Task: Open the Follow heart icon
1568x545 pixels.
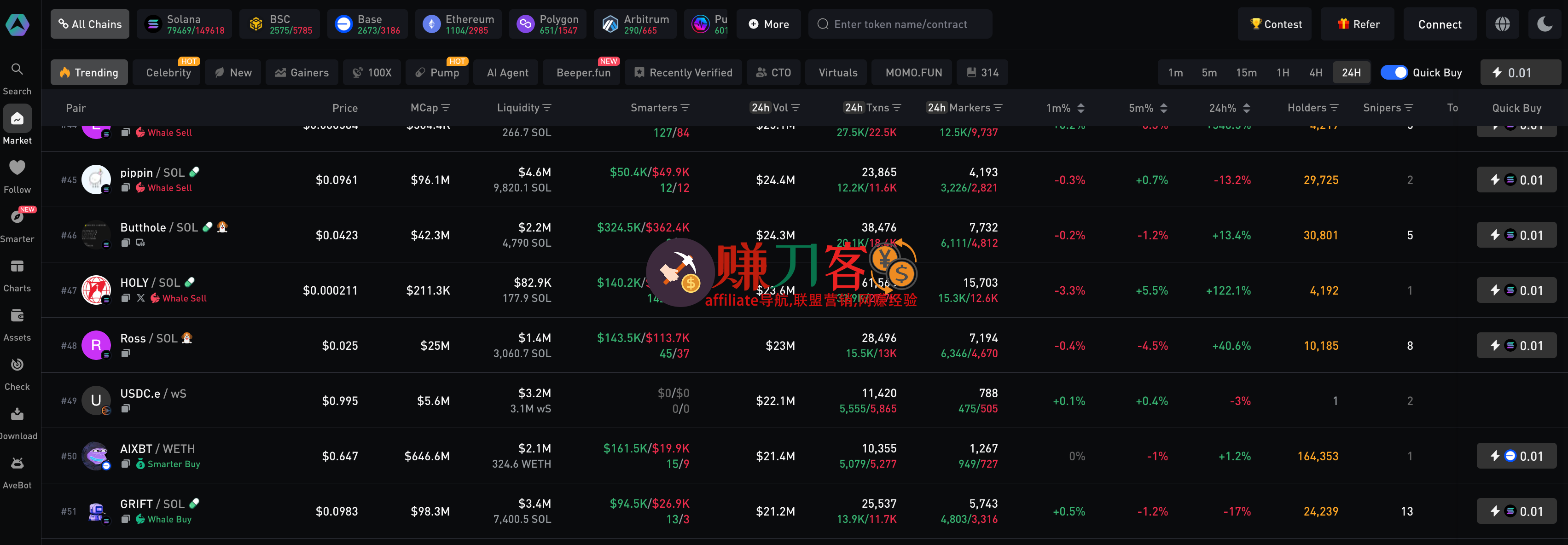Action: (17, 168)
